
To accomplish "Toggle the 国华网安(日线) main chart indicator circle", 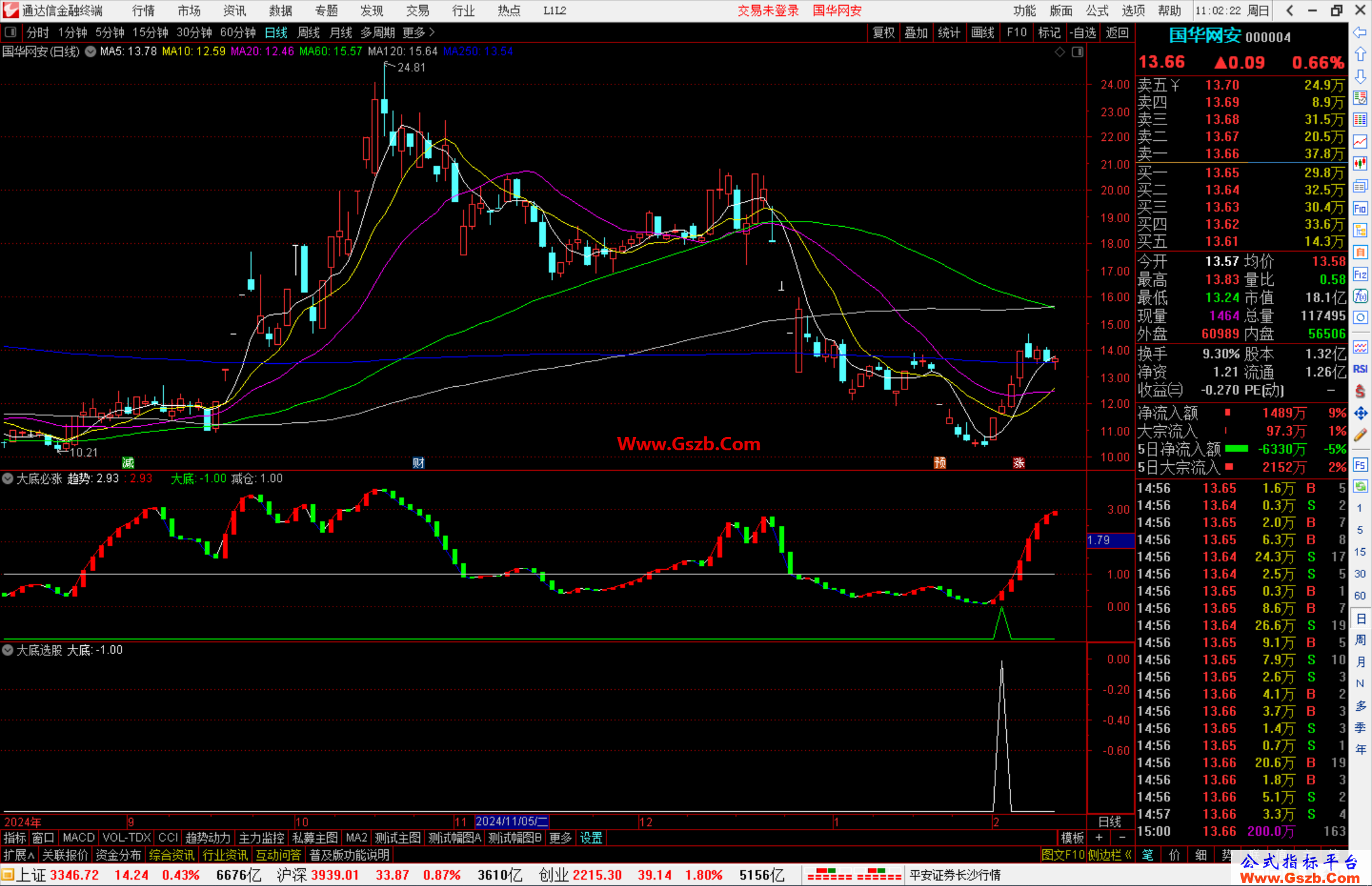I will [90, 51].
